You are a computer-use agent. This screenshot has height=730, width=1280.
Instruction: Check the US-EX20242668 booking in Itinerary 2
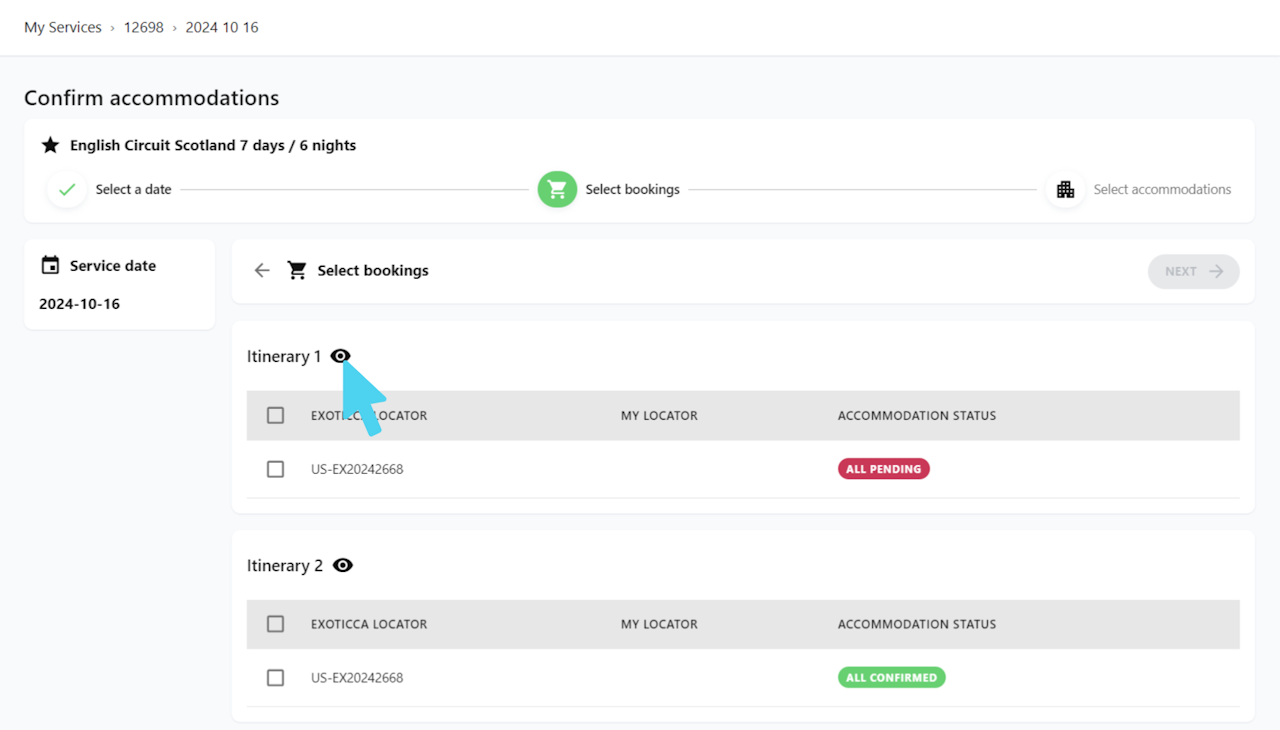(276, 678)
